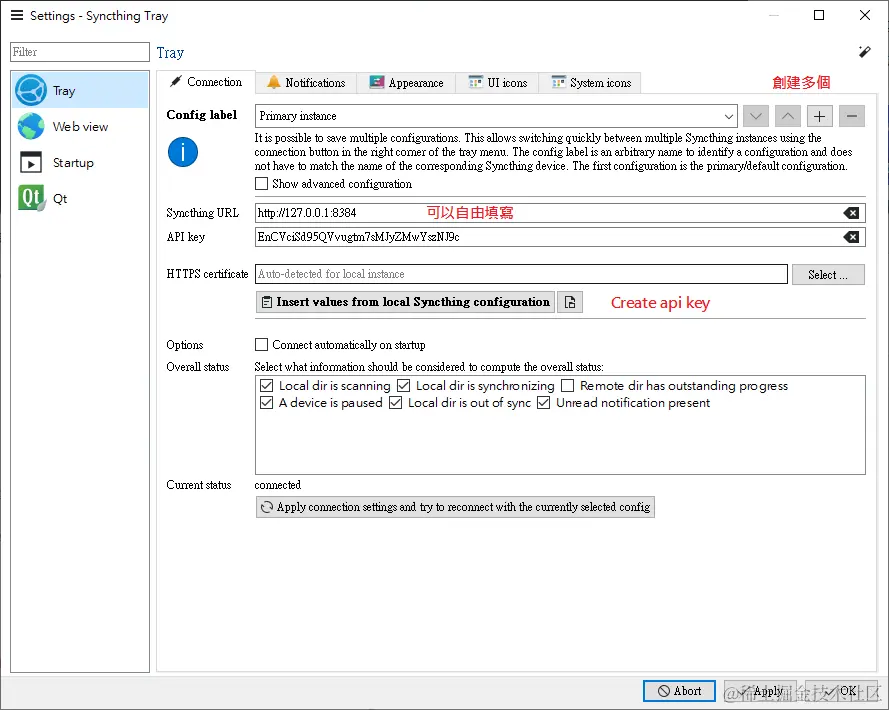
Task: Clear the Syncthing URL field
Action: click(851, 213)
